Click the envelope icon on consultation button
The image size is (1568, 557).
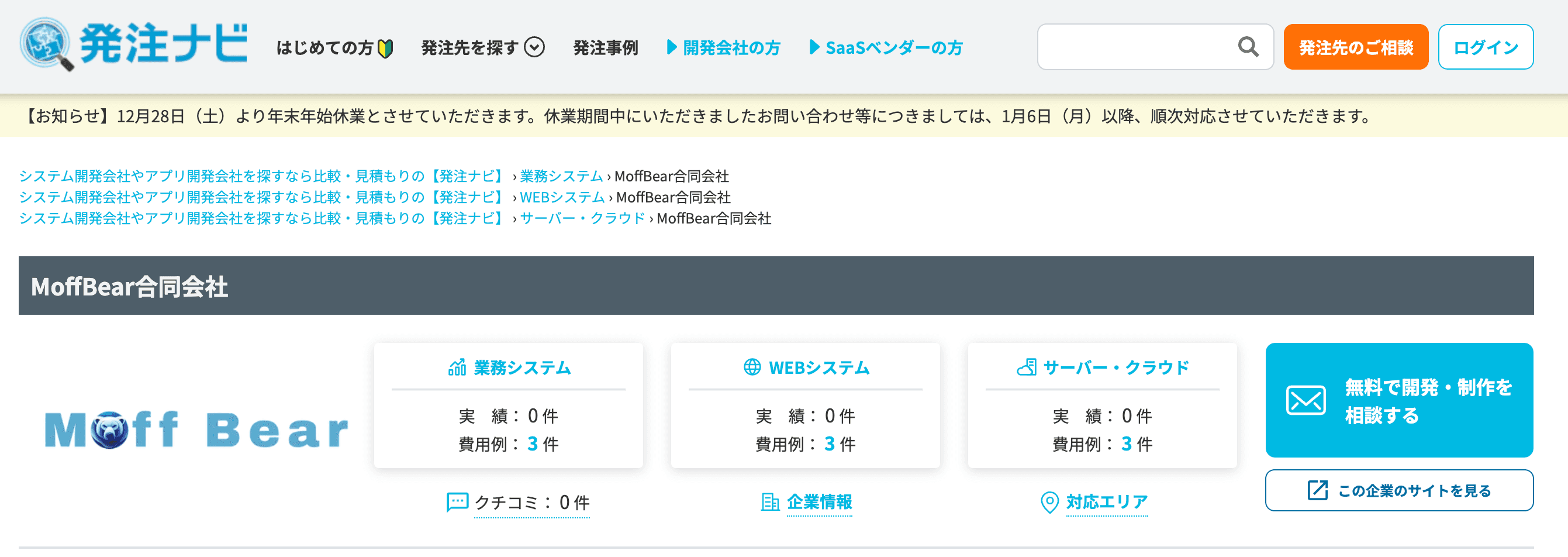tap(1305, 400)
